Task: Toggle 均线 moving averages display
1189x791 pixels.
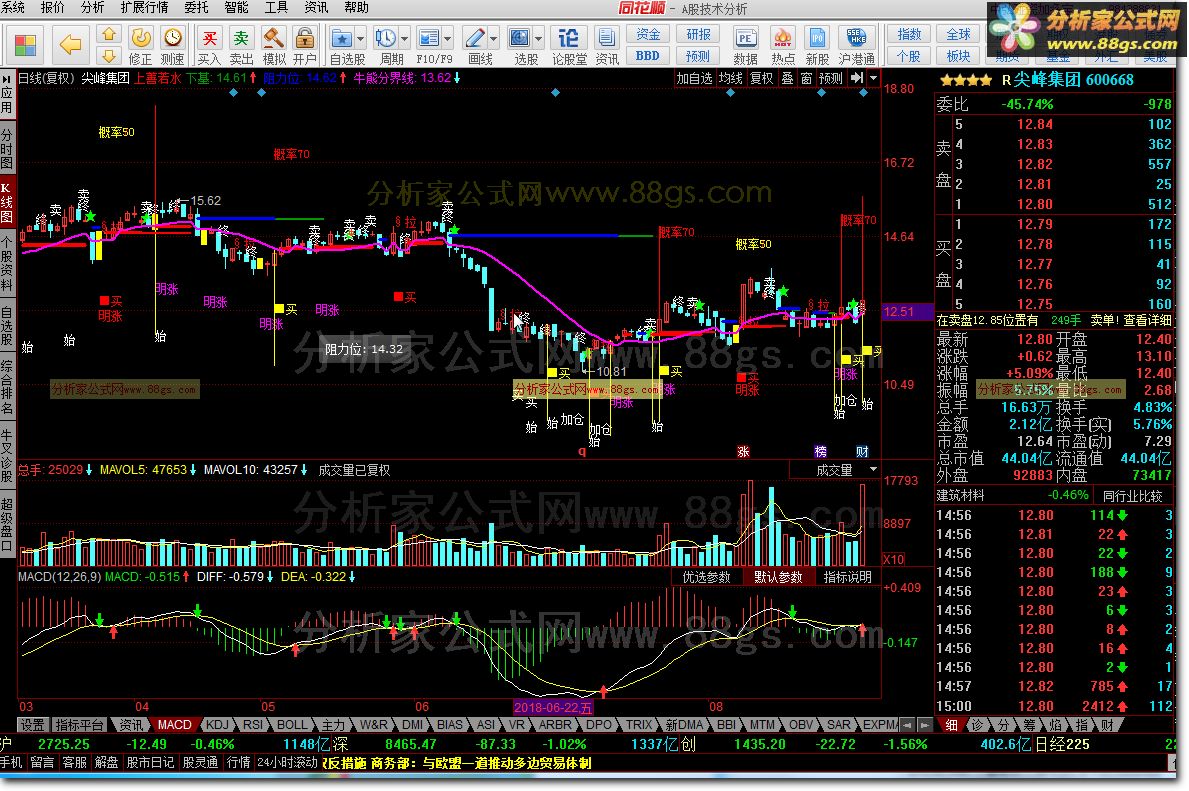Action: click(x=730, y=78)
